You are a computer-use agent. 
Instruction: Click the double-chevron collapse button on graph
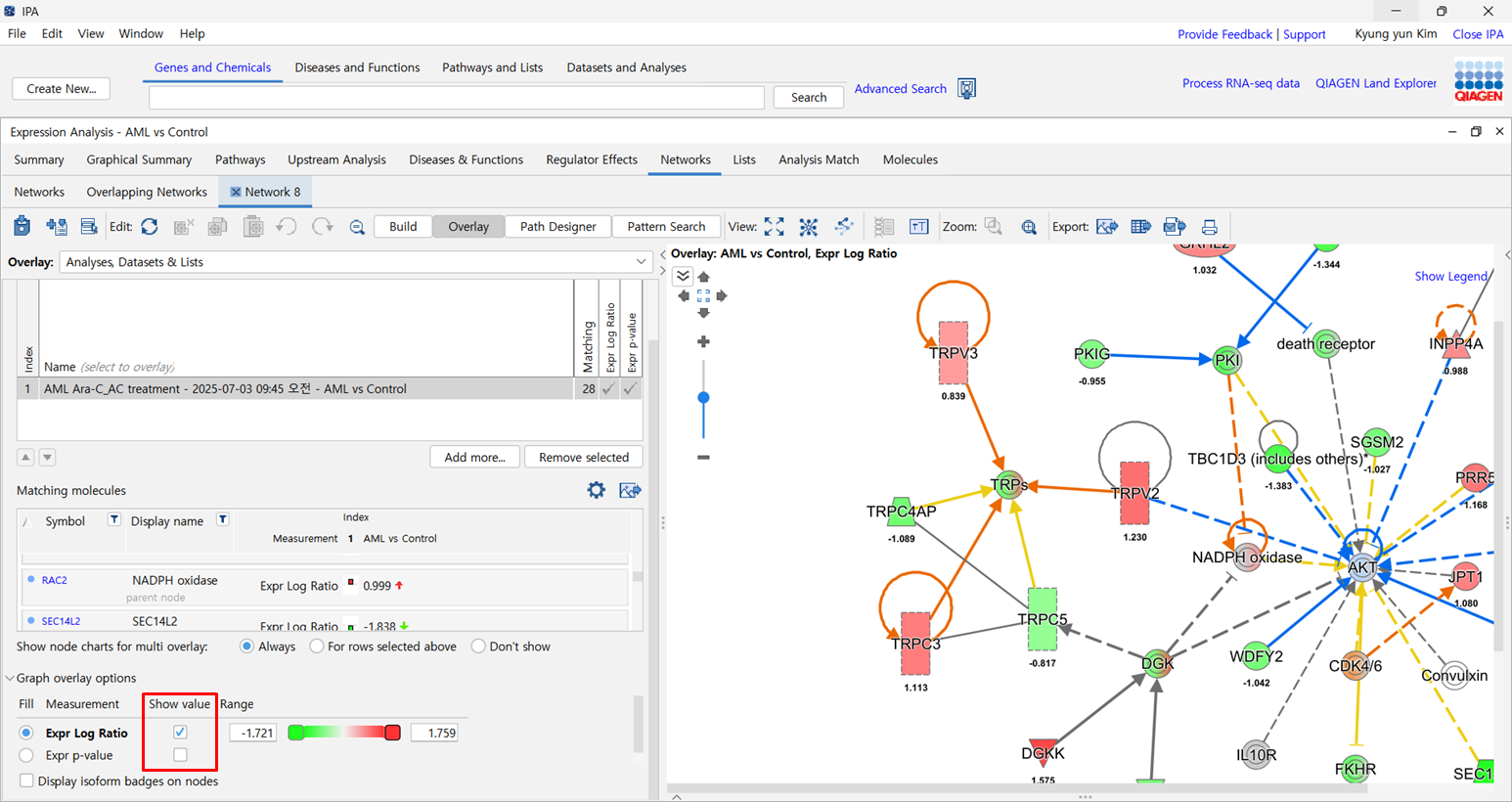pos(683,276)
